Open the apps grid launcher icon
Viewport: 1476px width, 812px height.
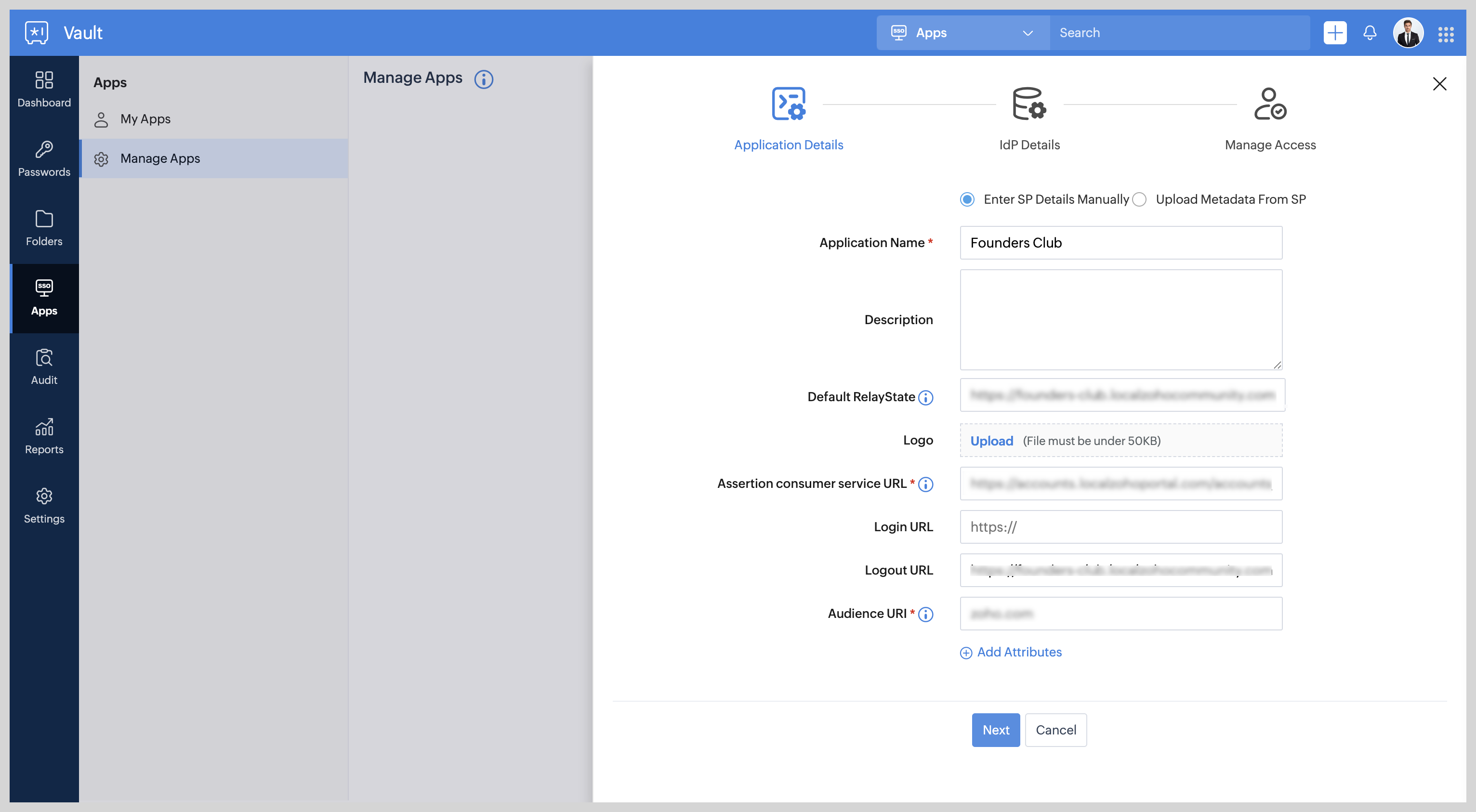1446,34
